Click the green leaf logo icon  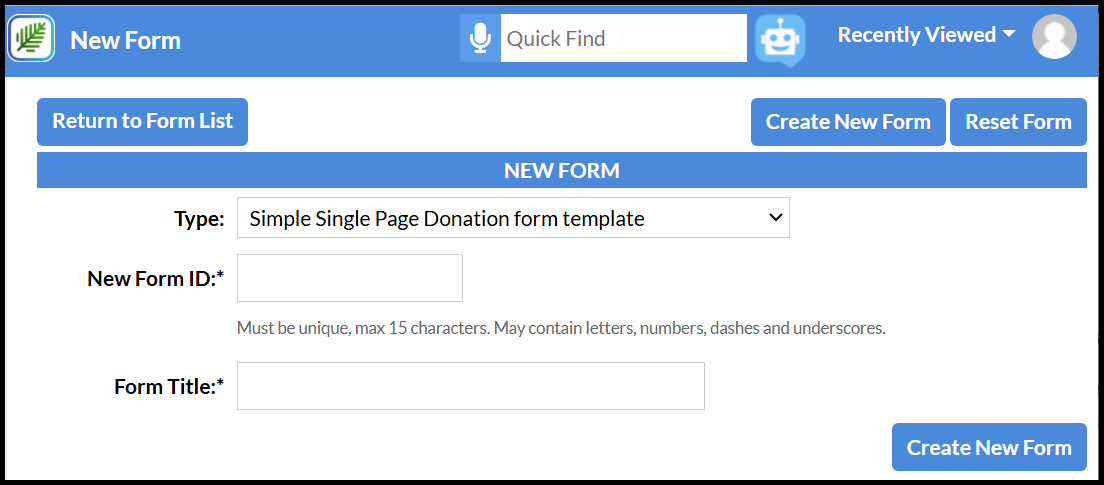[31, 38]
